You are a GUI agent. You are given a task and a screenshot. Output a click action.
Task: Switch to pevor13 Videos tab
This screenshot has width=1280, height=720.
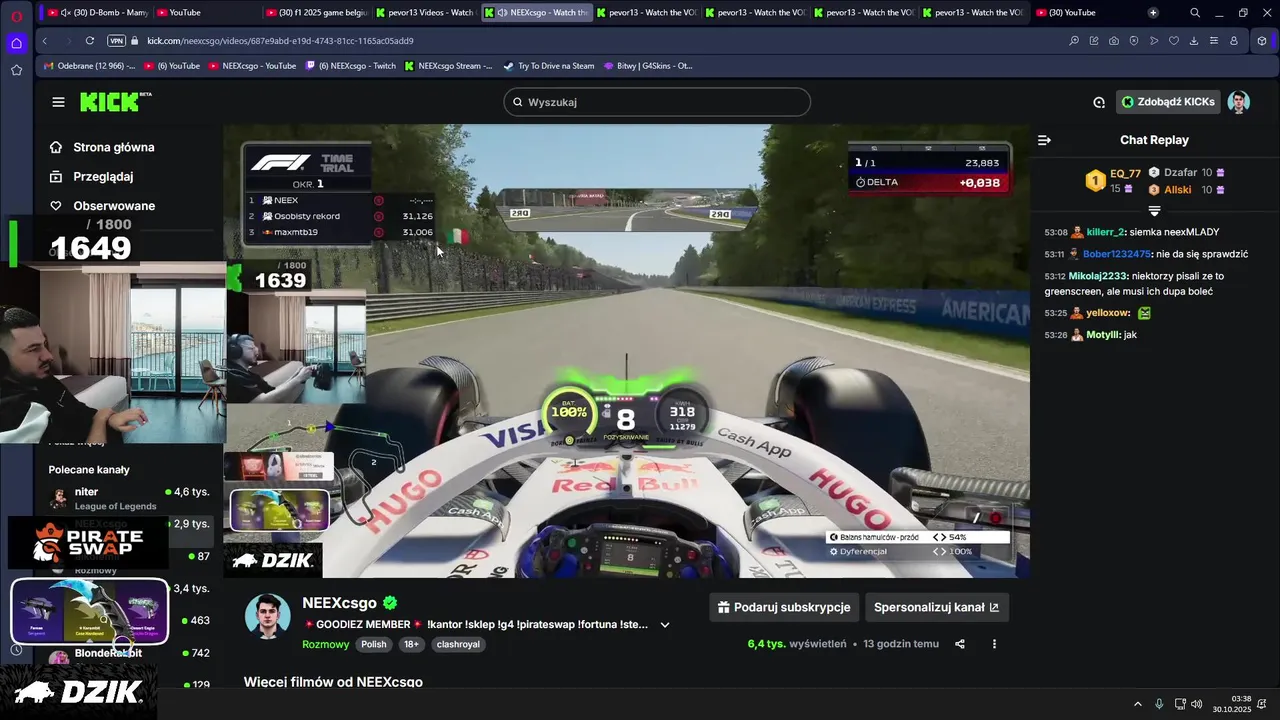pyautogui.click(x=426, y=13)
